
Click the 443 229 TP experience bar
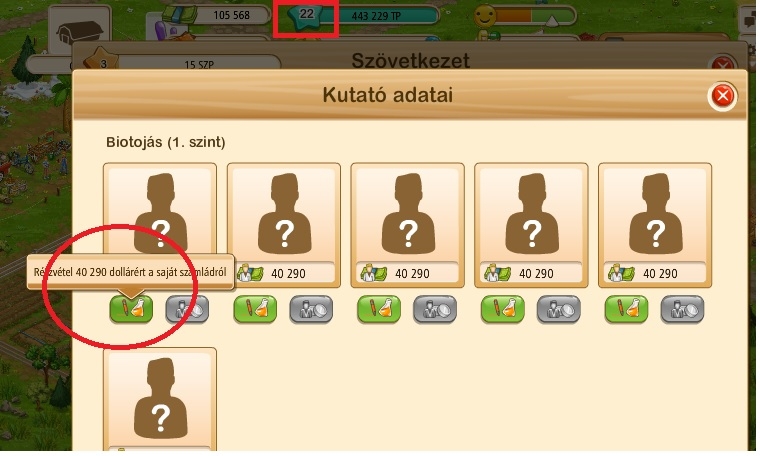[376, 16]
